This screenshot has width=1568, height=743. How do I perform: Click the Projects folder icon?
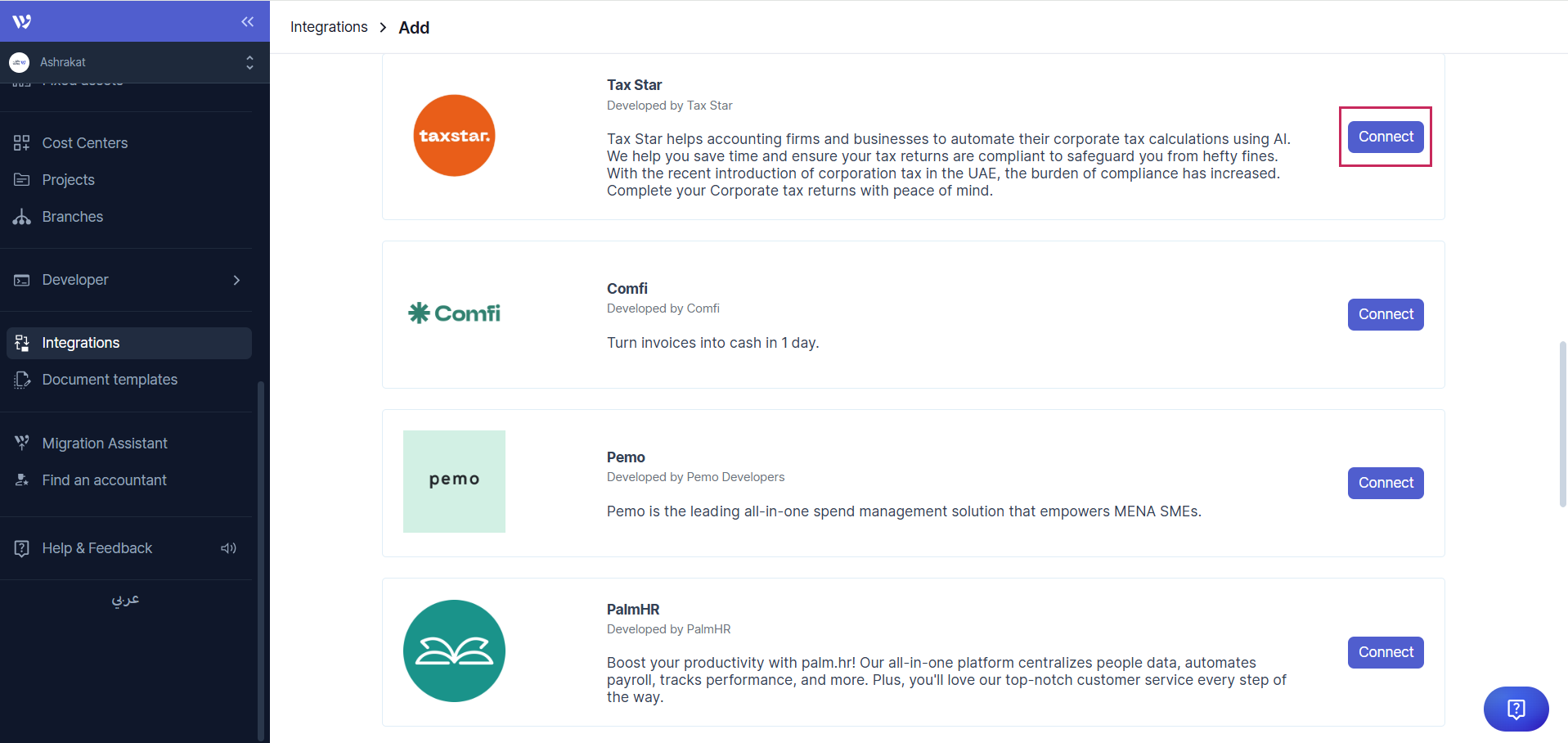pyautogui.click(x=22, y=180)
